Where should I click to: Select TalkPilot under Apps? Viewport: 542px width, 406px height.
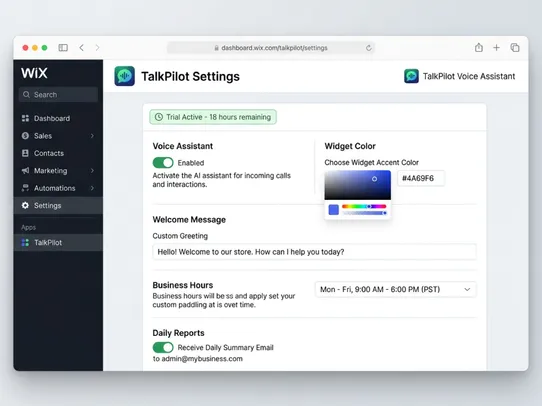pos(58,243)
